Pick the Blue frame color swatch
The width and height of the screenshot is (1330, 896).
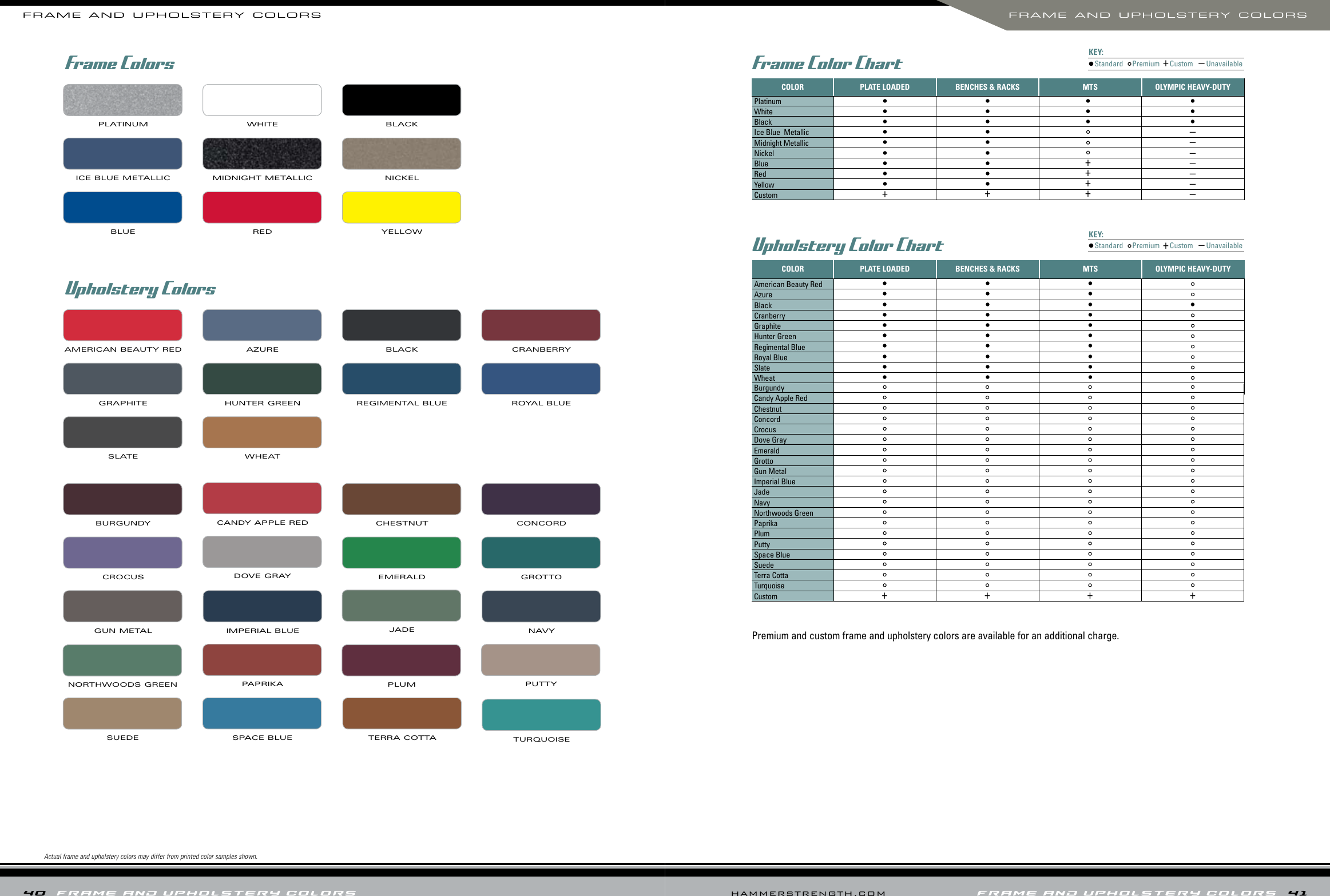point(122,208)
